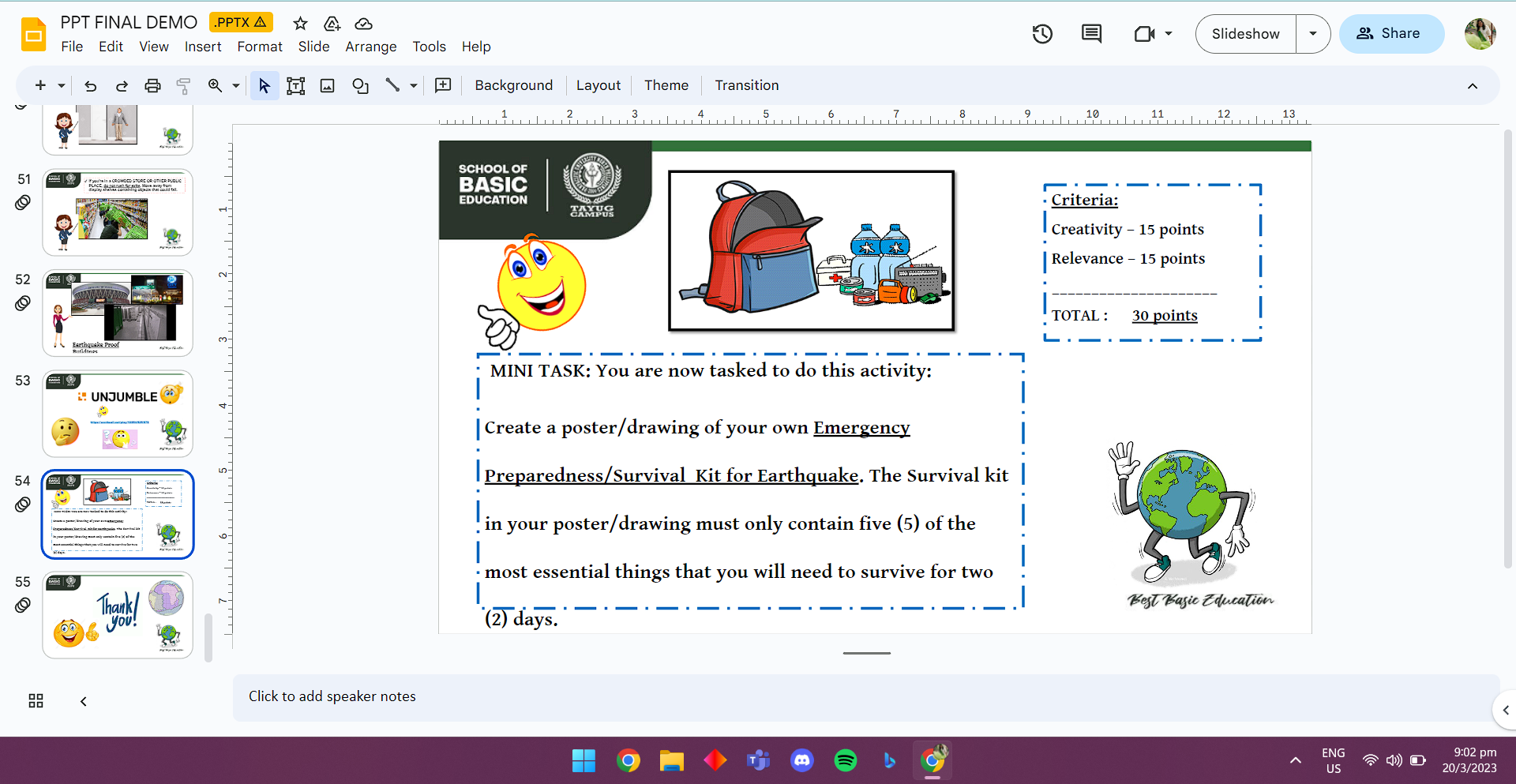This screenshot has height=784, width=1516.
Task: Add a comment from toolbar
Action: (x=443, y=85)
